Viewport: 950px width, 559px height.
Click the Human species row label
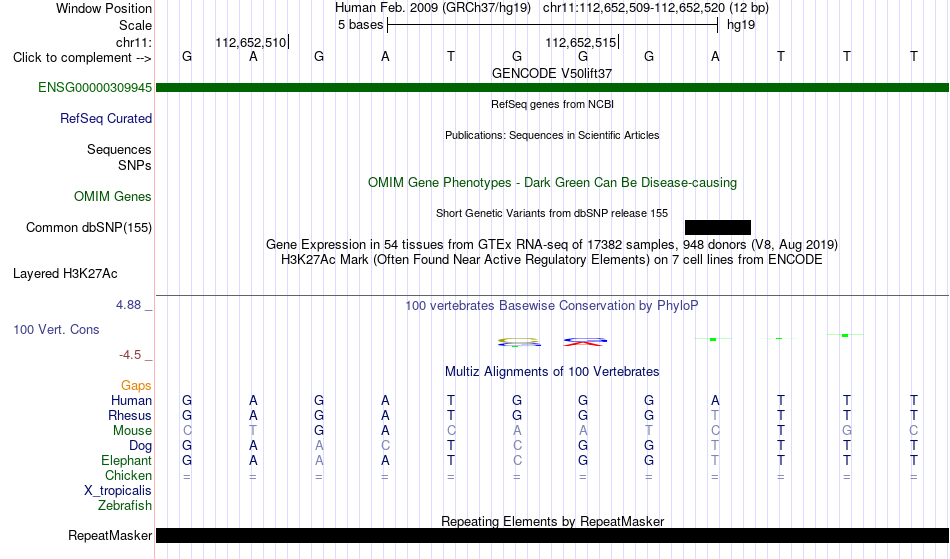tap(131, 401)
